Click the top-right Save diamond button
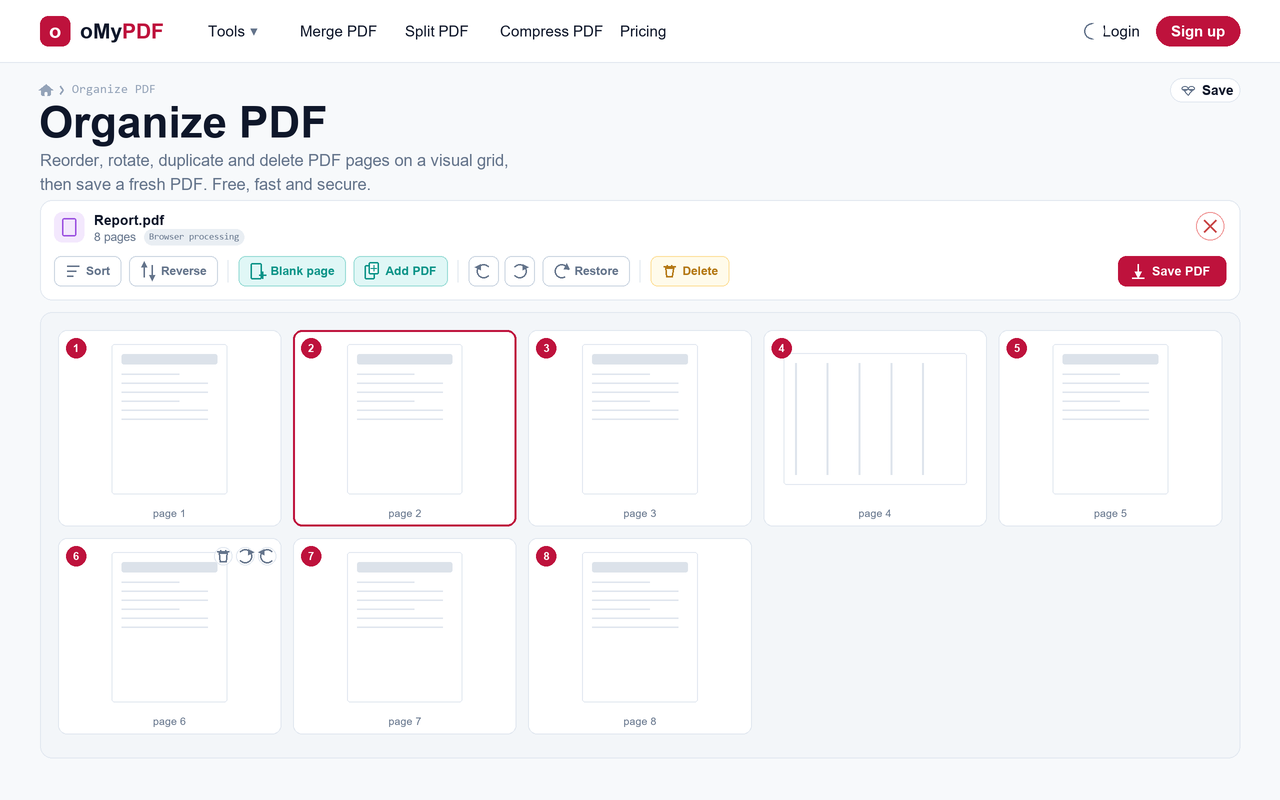The width and height of the screenshot is (1280, 800). [1205, 90]
